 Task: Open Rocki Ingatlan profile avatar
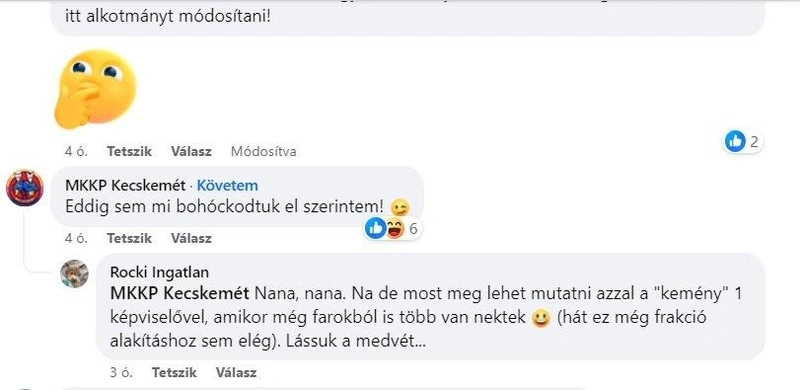74,274
